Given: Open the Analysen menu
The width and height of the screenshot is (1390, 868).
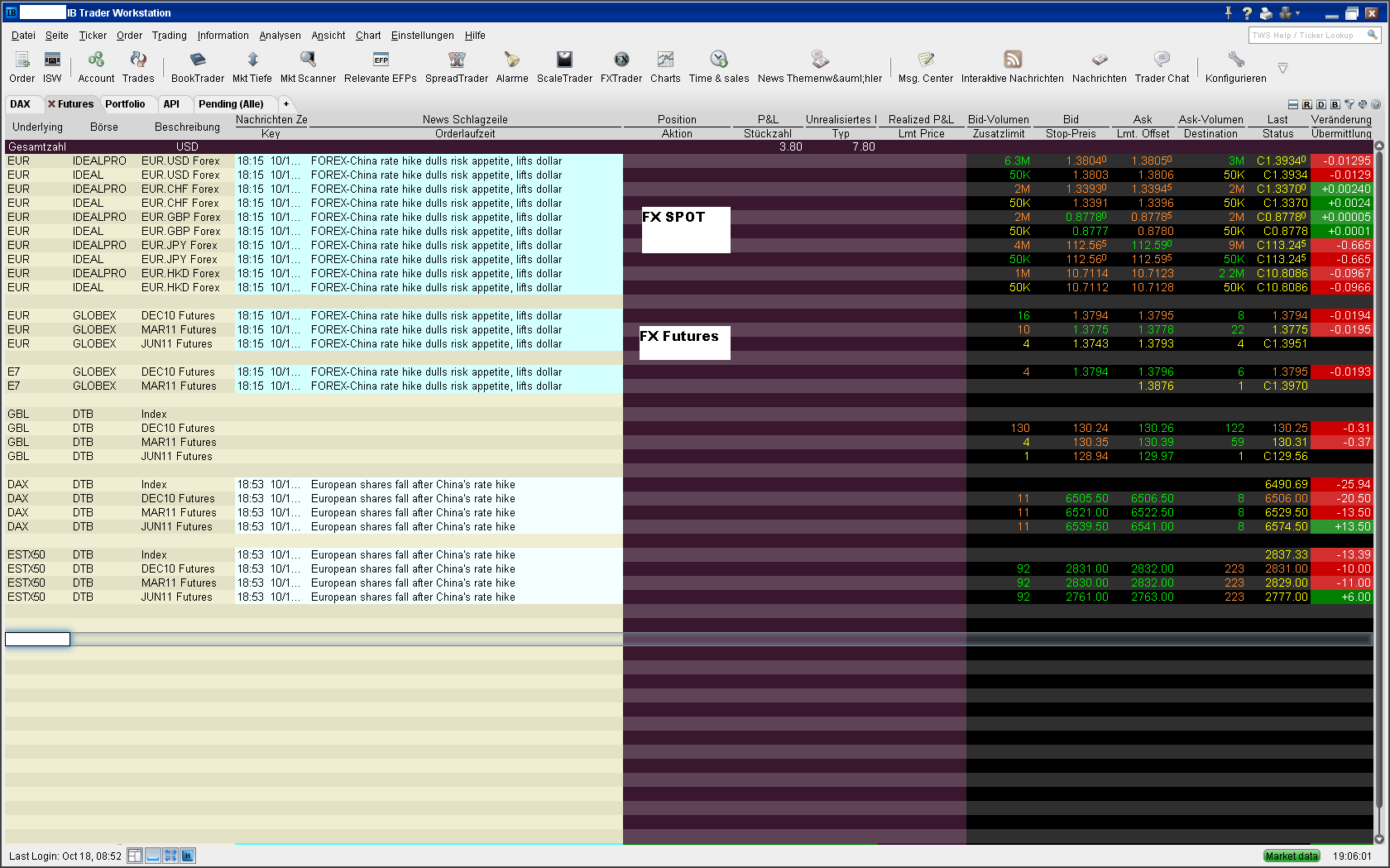Looking at the screenshot, I should tap(280, 36).
